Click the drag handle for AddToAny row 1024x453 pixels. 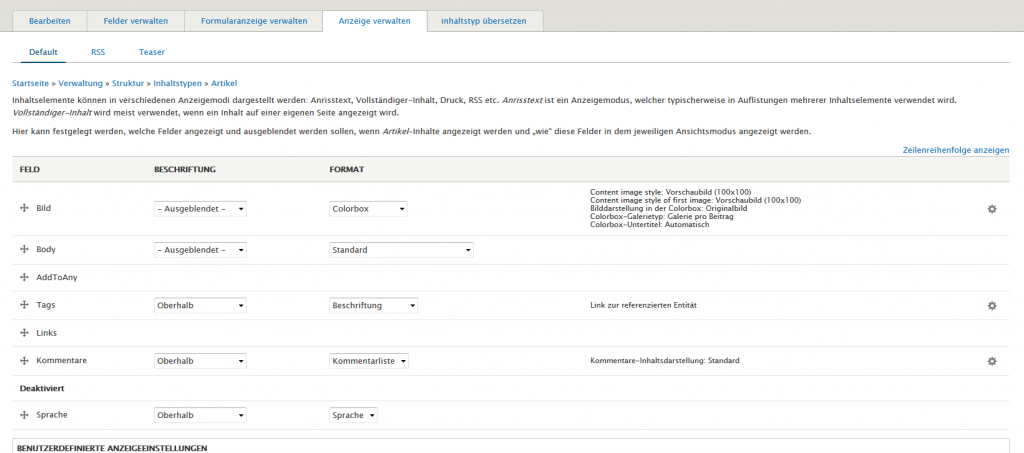(x=24, y=277)
